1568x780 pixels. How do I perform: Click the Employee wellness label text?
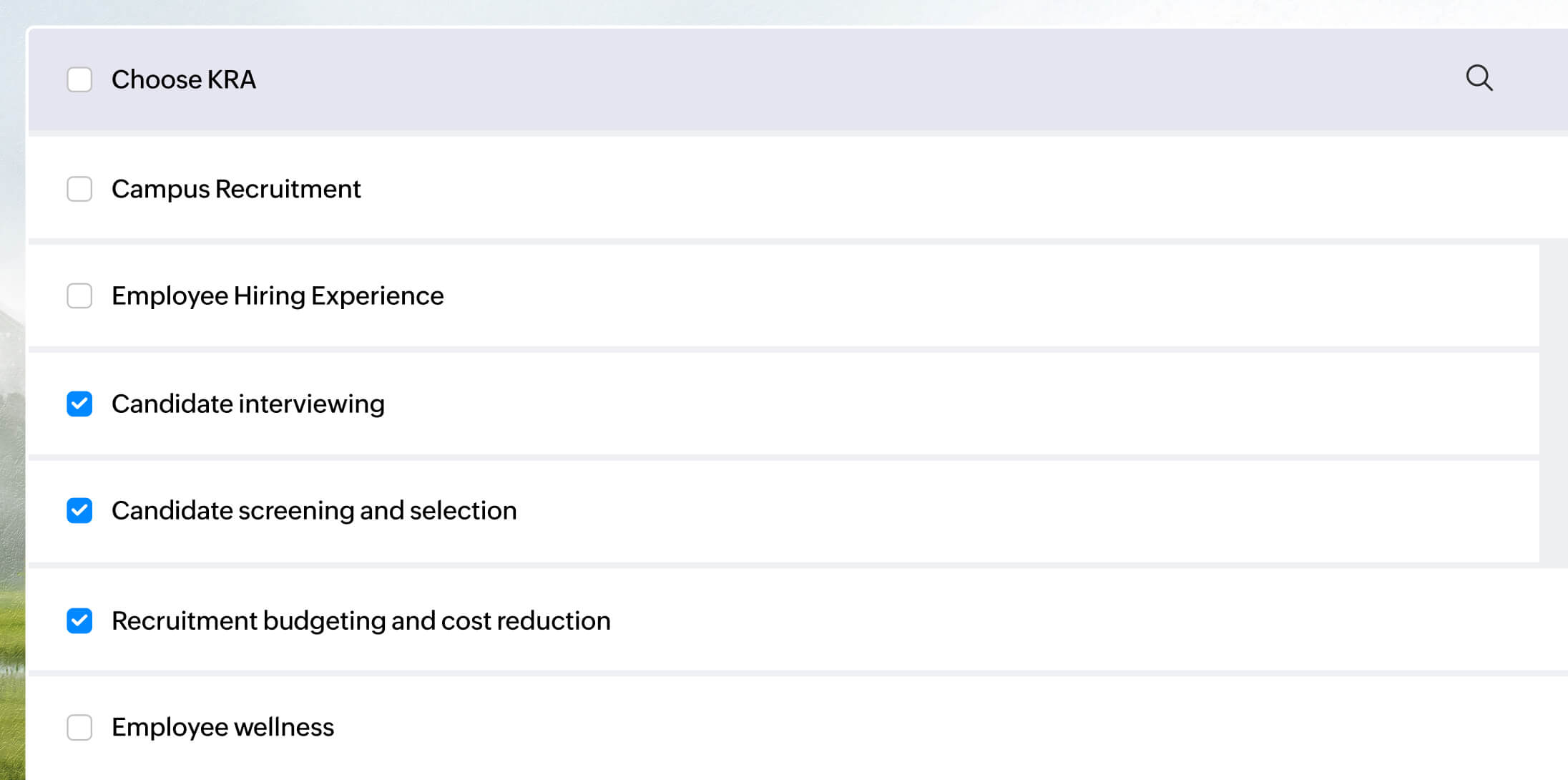(x=222, y=727)
